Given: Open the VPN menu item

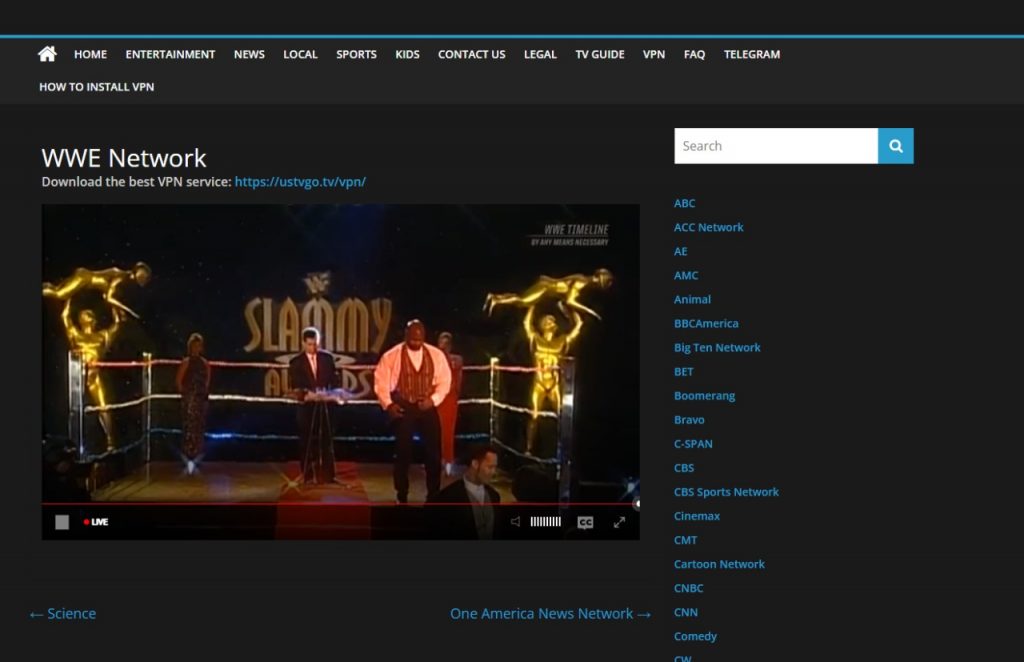Looking at the screenshot, I should [x=654, y=54].
